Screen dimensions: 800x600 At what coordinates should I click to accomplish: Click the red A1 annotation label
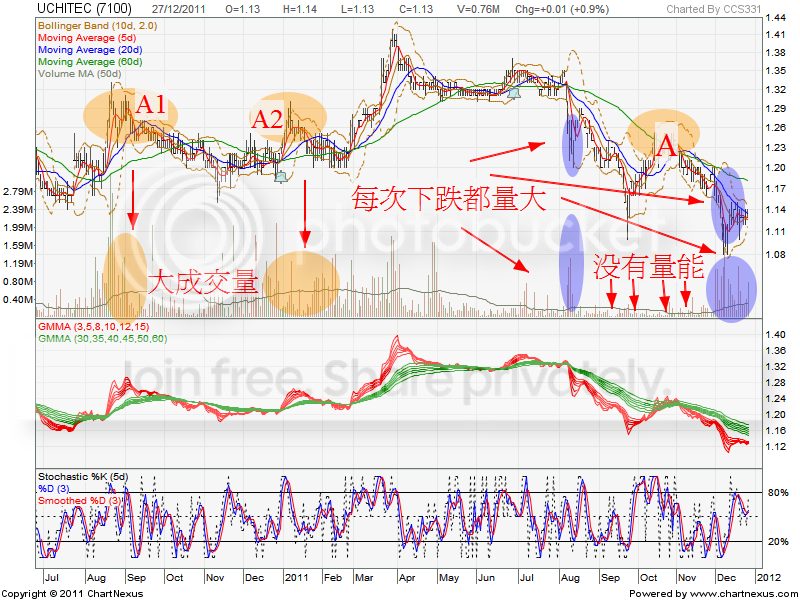[157, 104]
